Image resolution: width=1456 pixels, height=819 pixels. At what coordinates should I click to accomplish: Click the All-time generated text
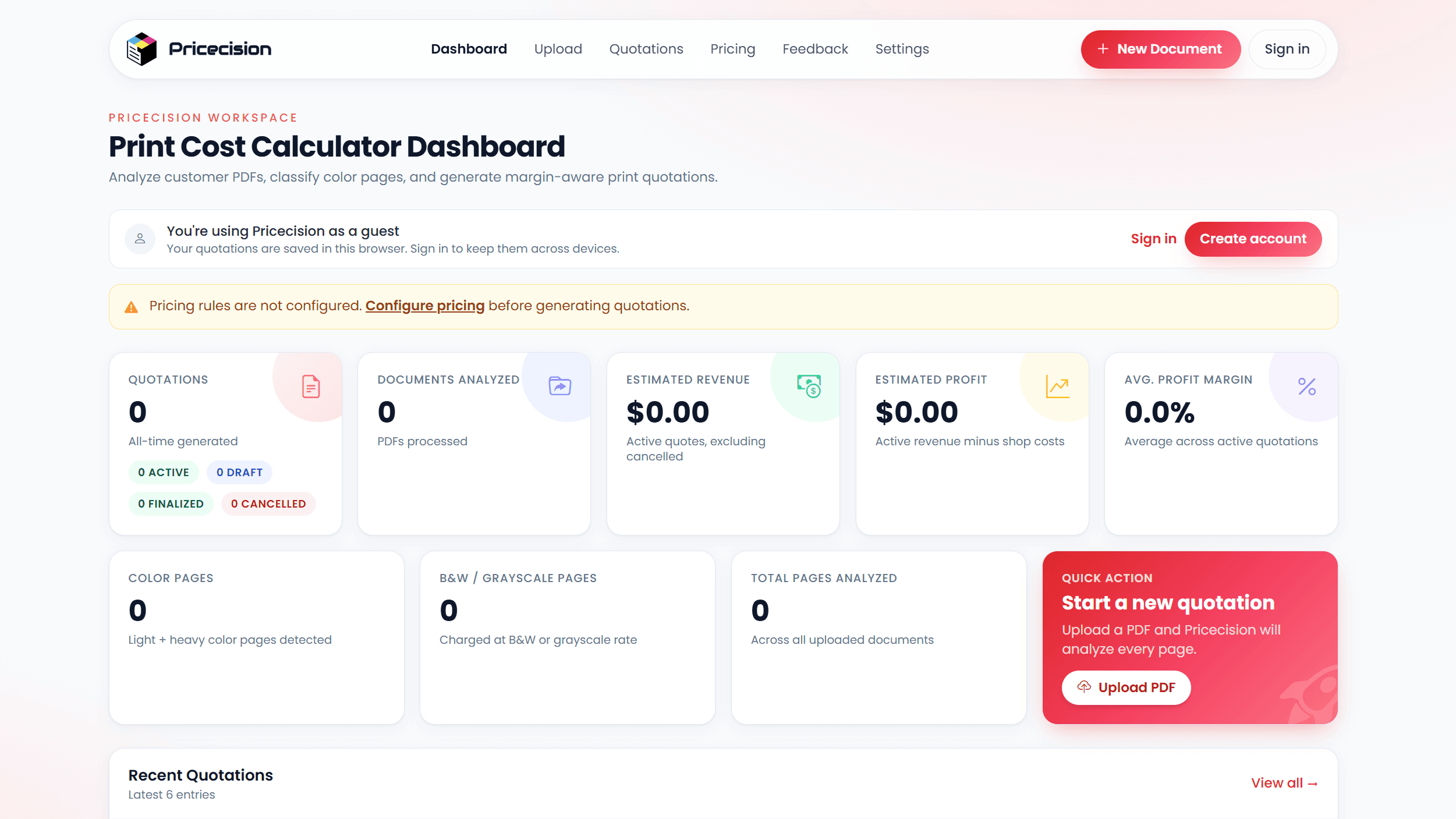click(x=183, y=441)
